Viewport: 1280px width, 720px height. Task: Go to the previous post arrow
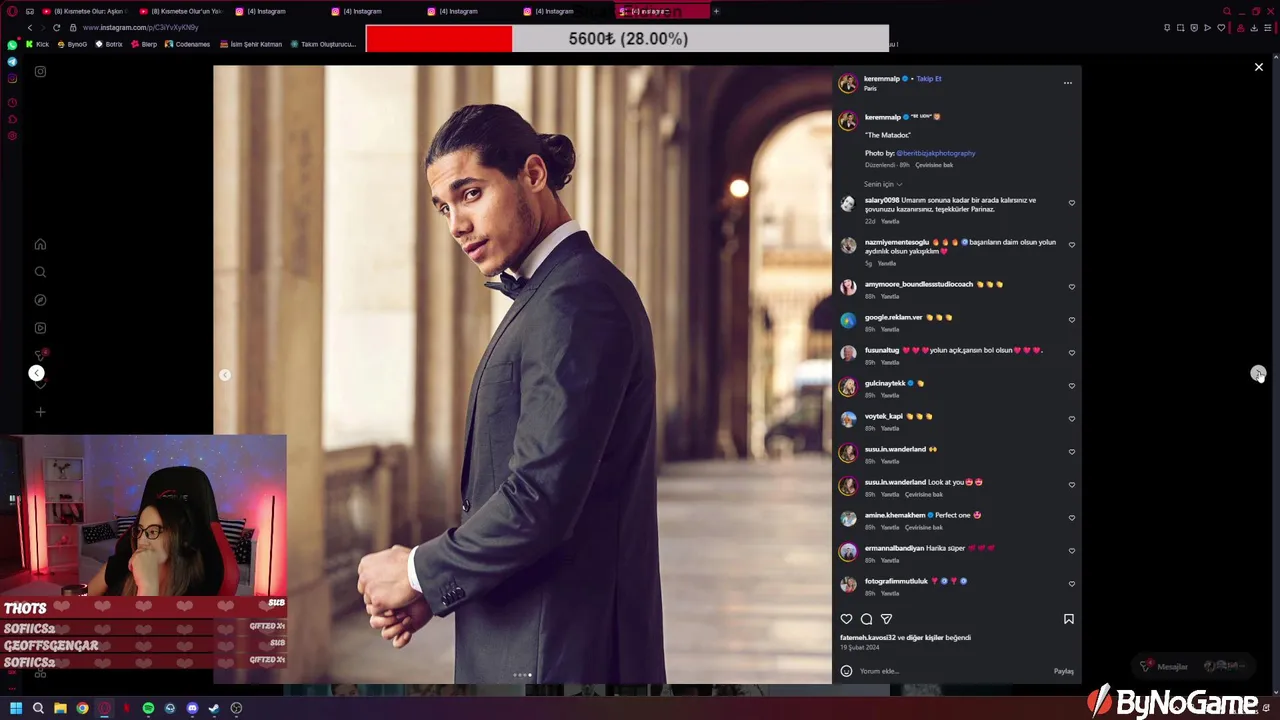point(36,373)
